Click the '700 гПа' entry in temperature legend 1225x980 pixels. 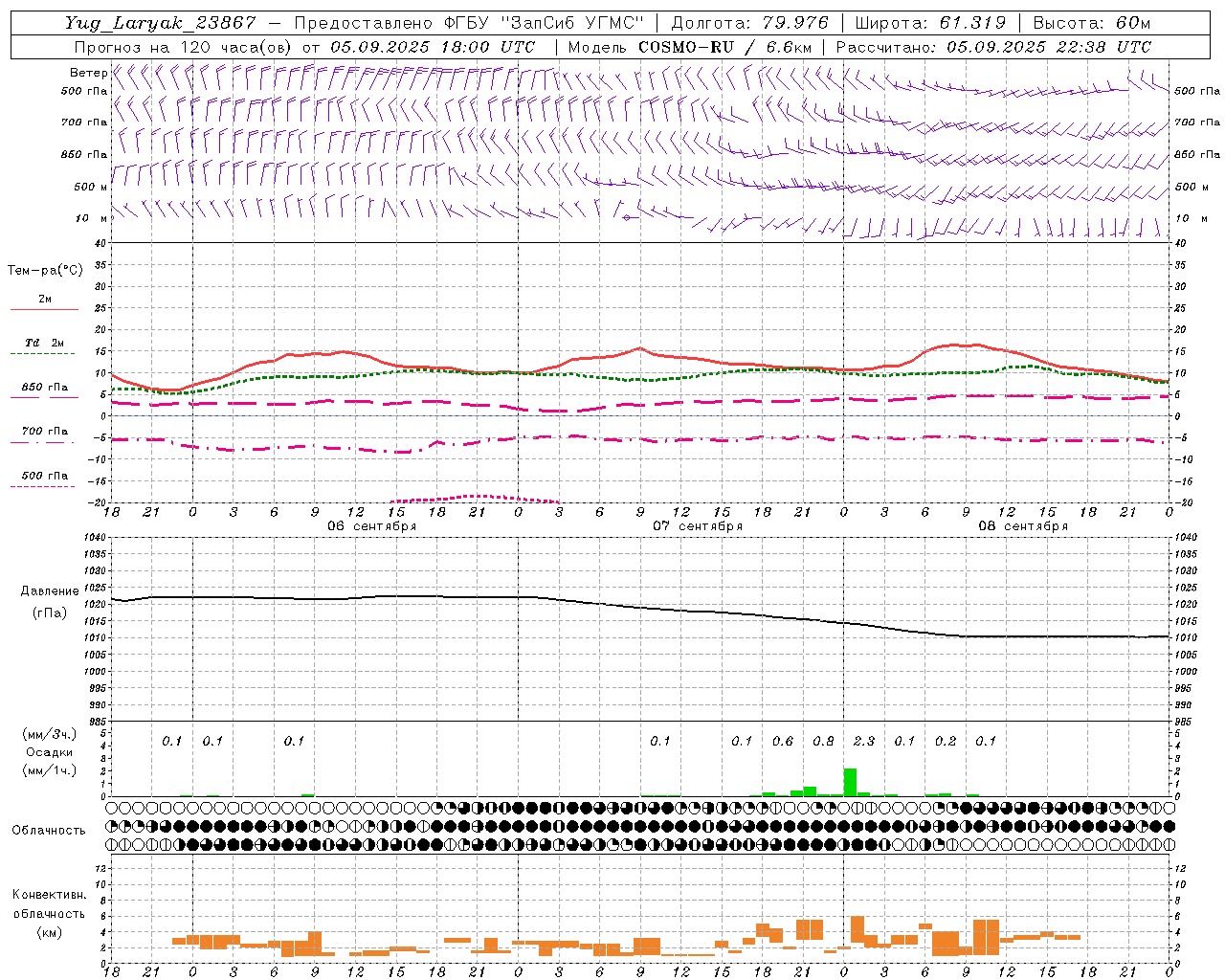coord(45,432)
